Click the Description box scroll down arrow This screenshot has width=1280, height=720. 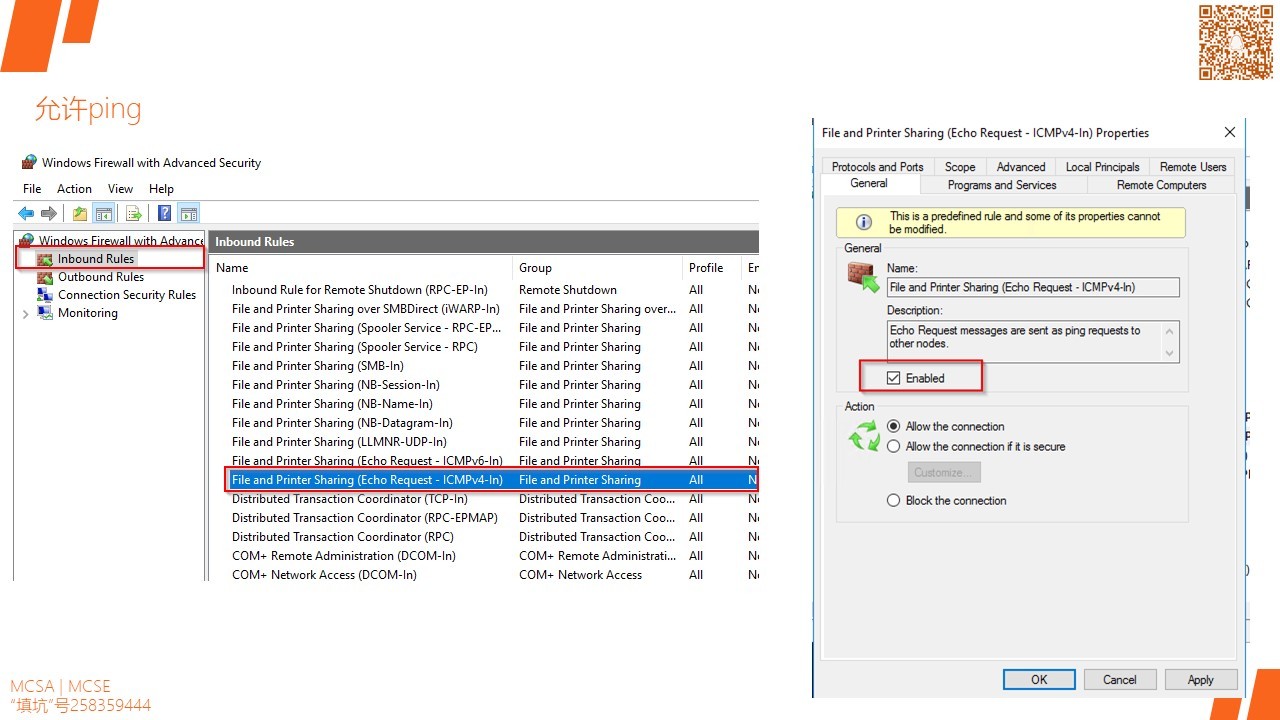click(x=1170, y=353)
